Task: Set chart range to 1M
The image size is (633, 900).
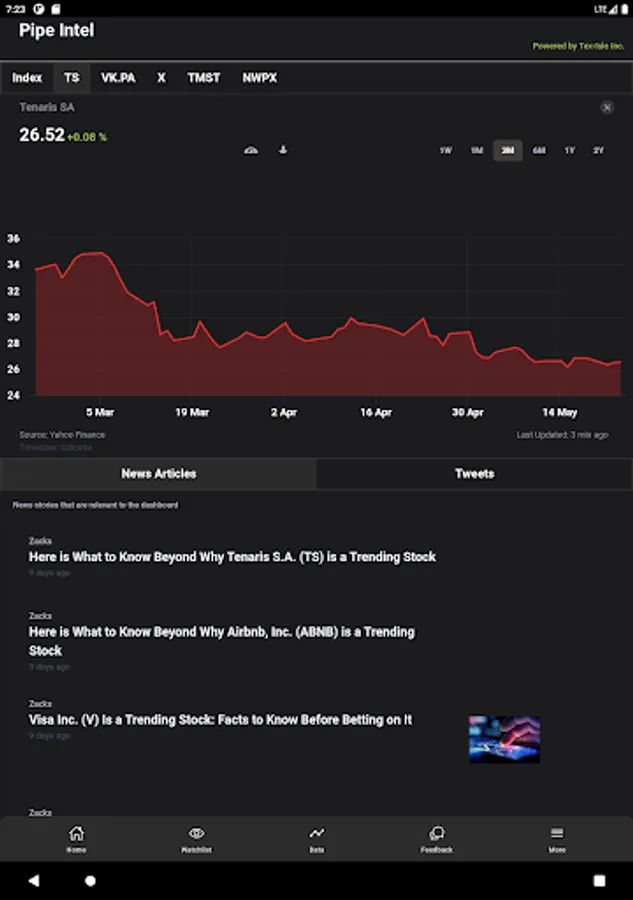Action: [x=476, y=150]
